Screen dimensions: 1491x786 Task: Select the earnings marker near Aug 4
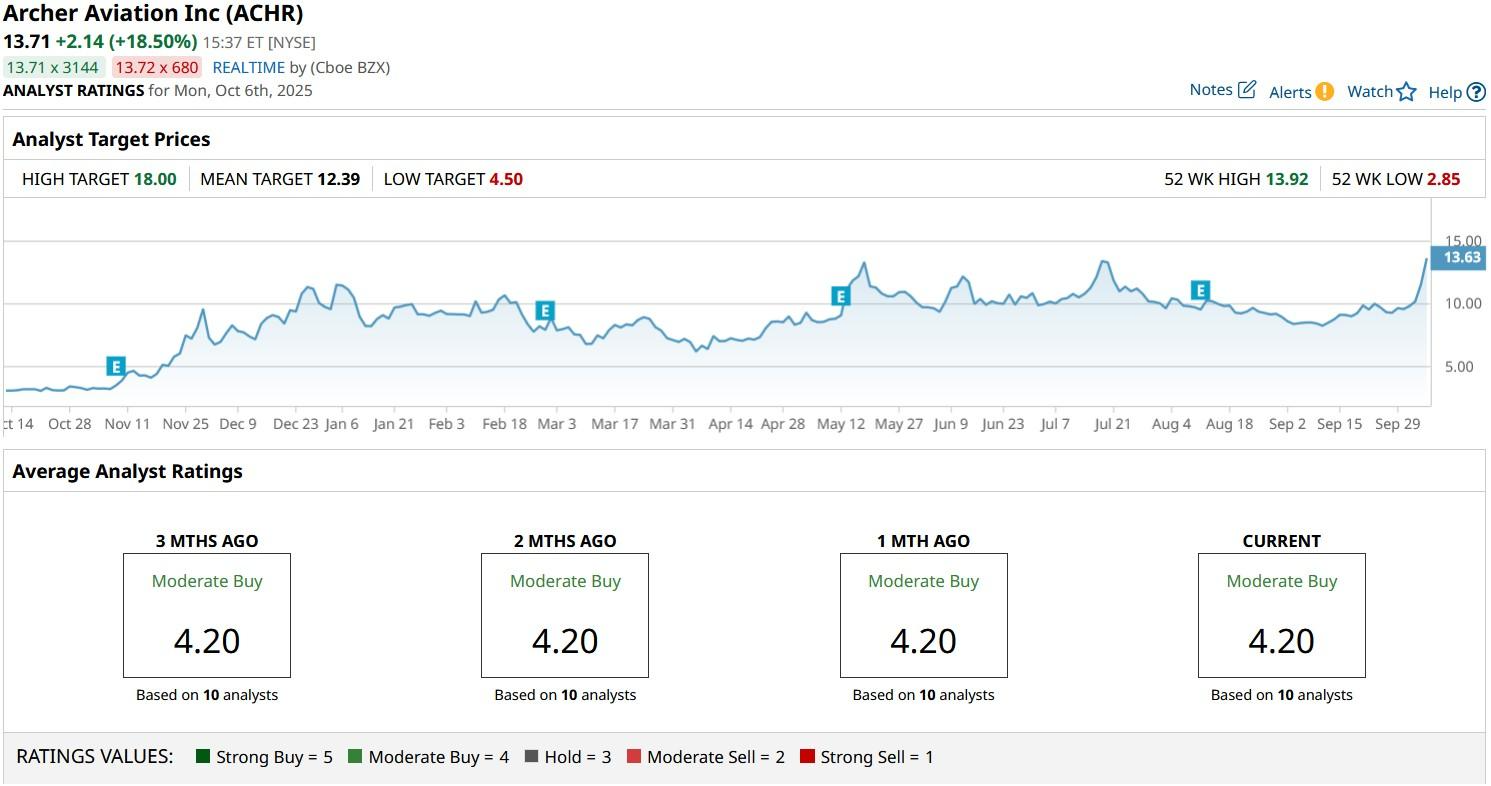(1200, 291)
